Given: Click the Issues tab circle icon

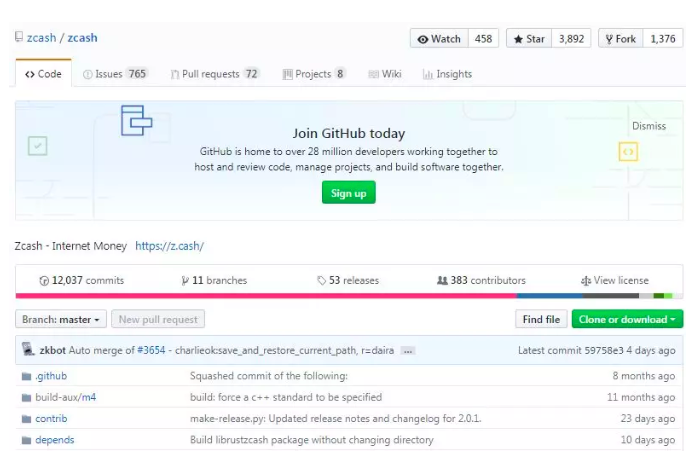Looking at the screenshot, I should [x=88, y=74].
